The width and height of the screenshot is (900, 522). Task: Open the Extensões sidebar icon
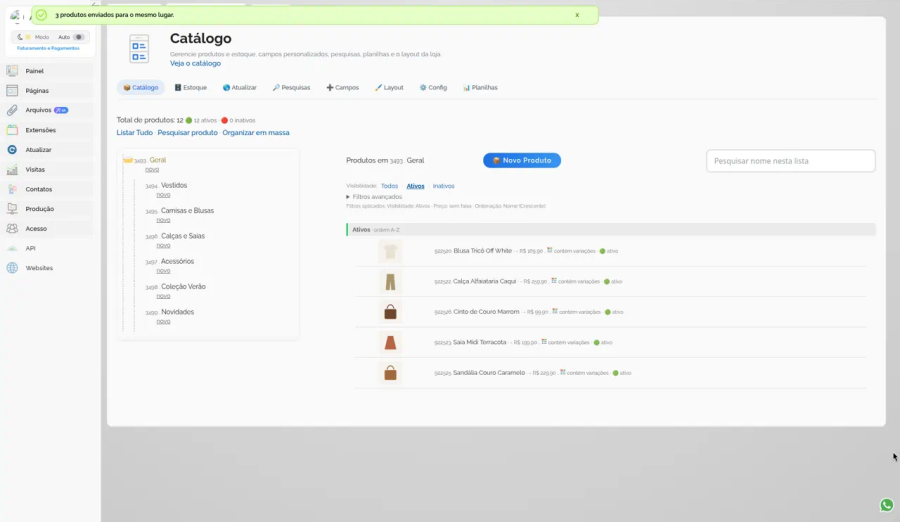12,130
